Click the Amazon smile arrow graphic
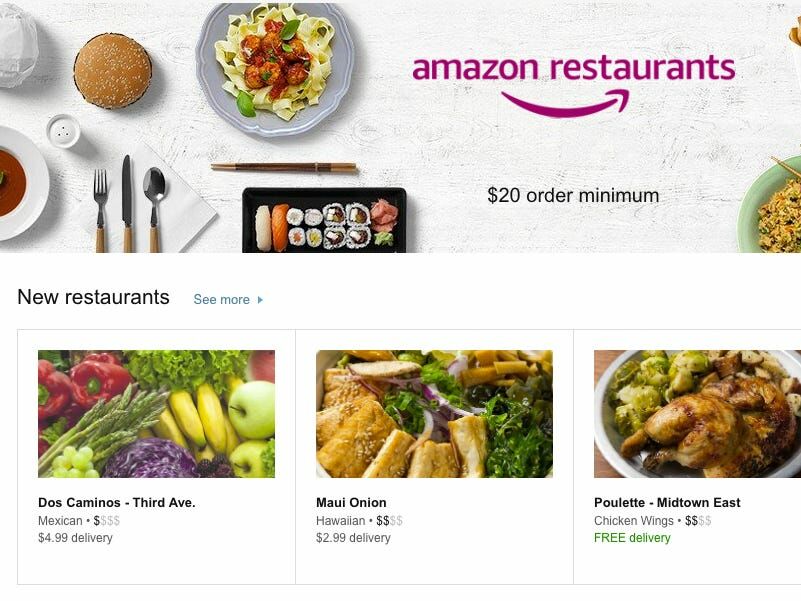Screen dimensions: 801x601 566,104
